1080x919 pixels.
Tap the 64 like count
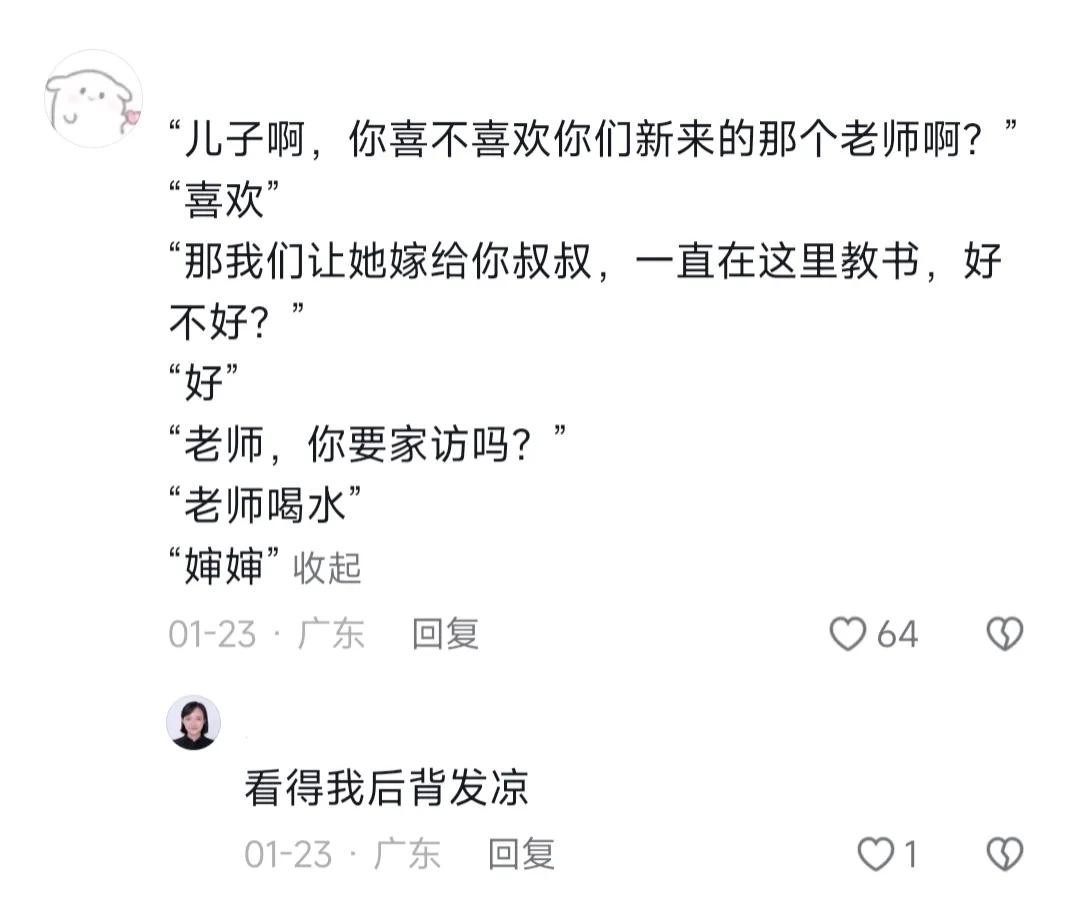click(x=897, y=634)
